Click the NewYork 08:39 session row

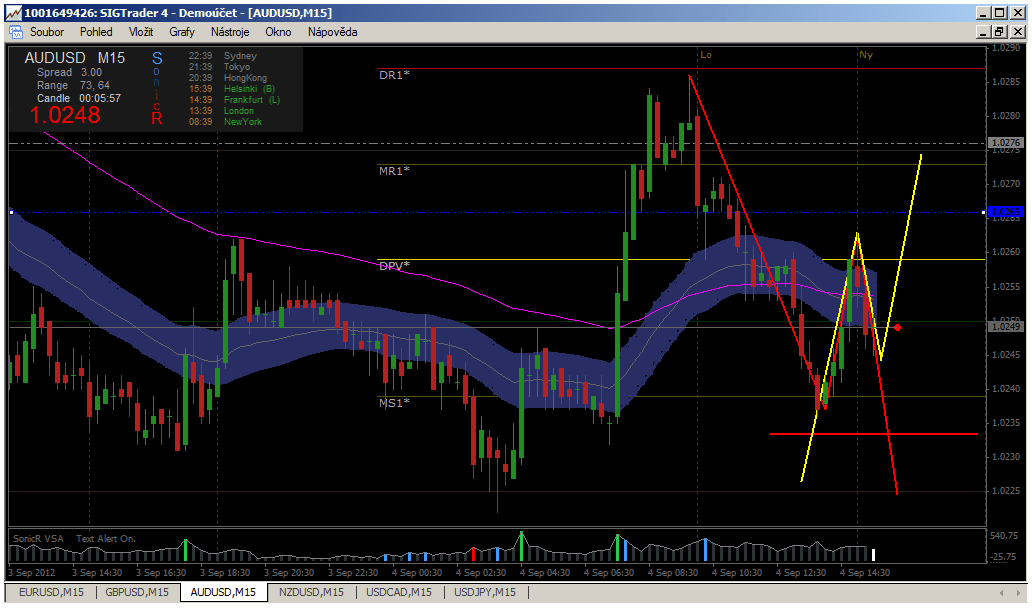225,122
